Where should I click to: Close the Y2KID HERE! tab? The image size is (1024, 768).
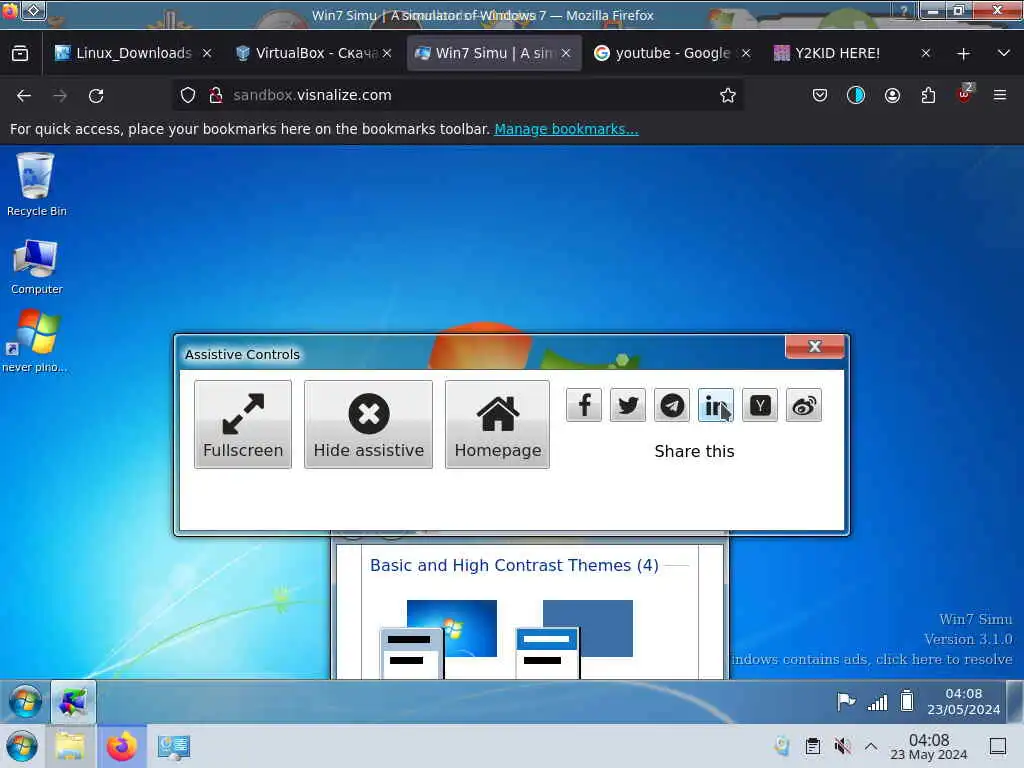click(x=925, y=54)
